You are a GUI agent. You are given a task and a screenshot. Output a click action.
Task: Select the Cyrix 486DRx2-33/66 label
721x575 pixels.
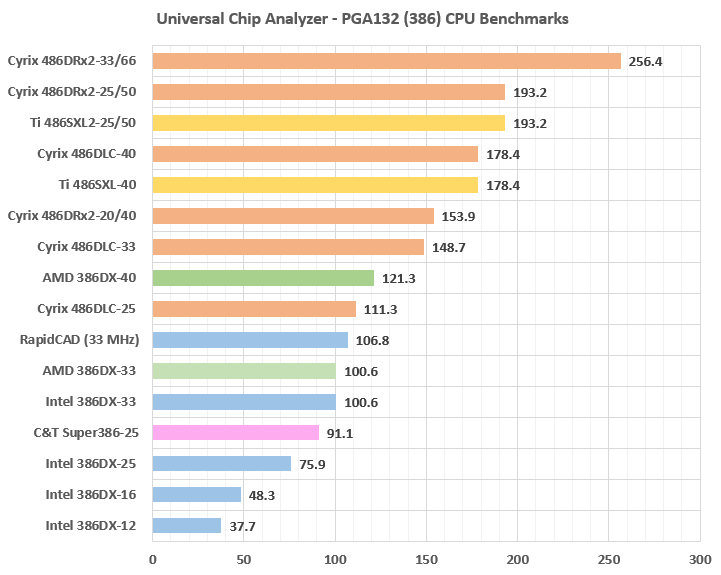[x=72, y=61]
